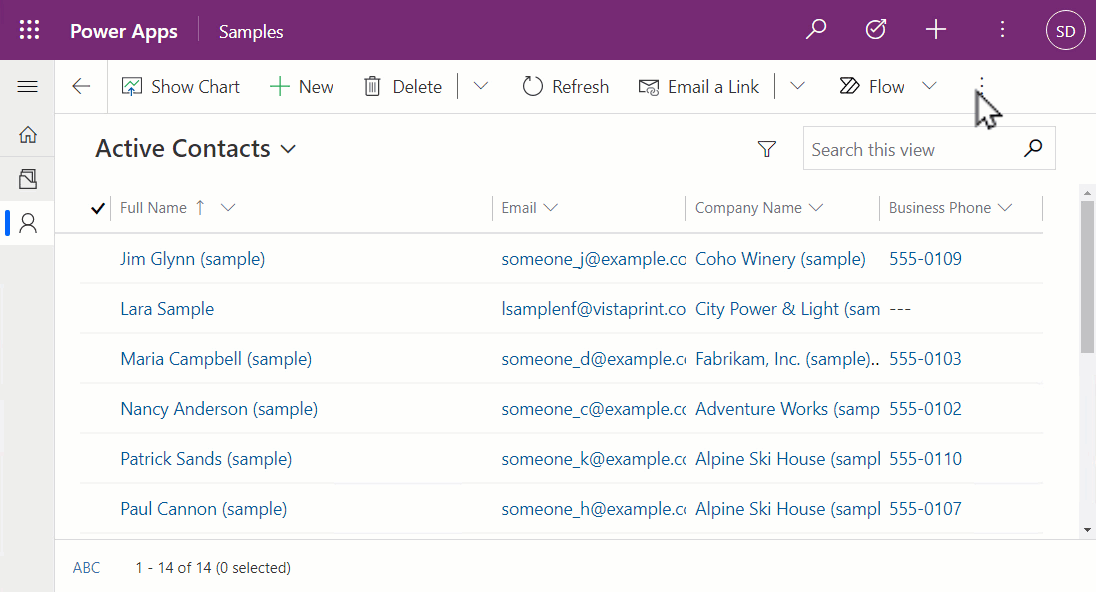This screenshot has height=592, width=1096.
Task: Refresh the contacts list
Action: (565, 87)
